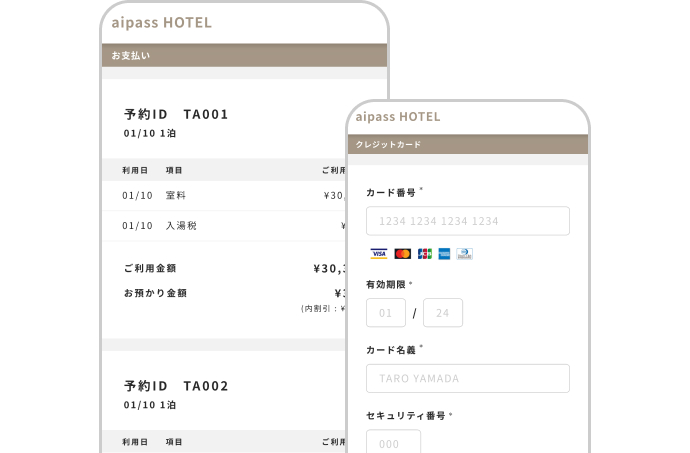Open reservation ID TA001 heading
This screenshot has height=453, width=690.
point(176,114)
